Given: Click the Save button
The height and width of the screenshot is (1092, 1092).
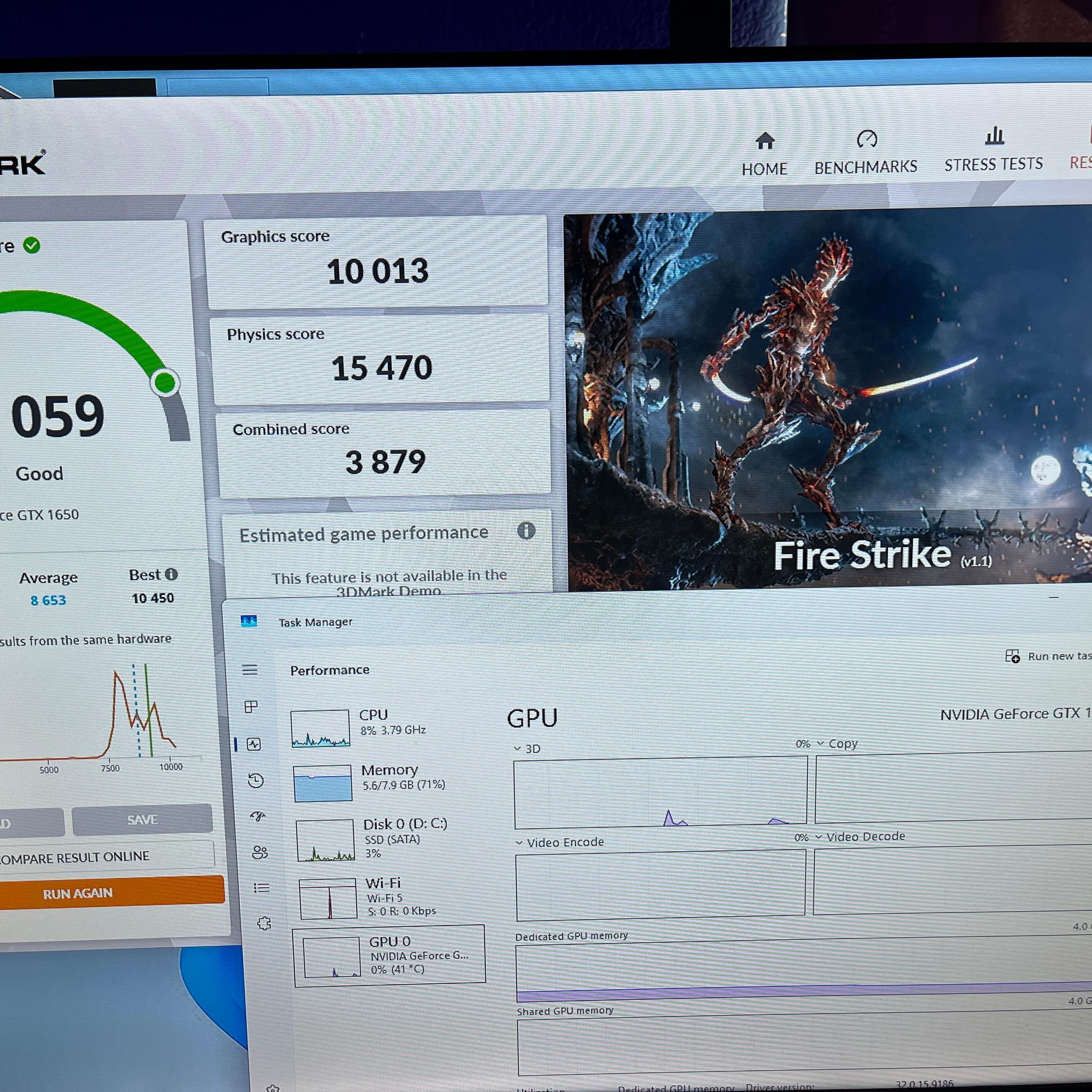Looking at the screenshot, I should pos(142,820).
